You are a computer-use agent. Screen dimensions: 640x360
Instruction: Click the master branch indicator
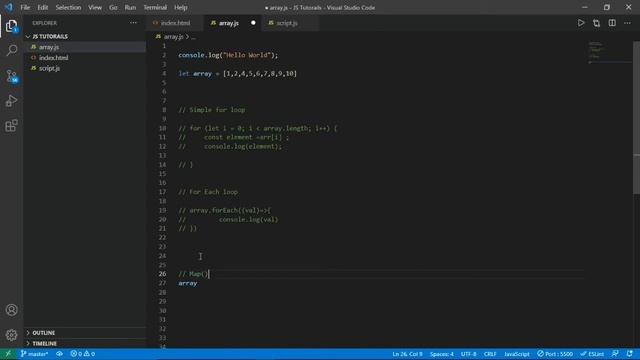tap(34, 354)
